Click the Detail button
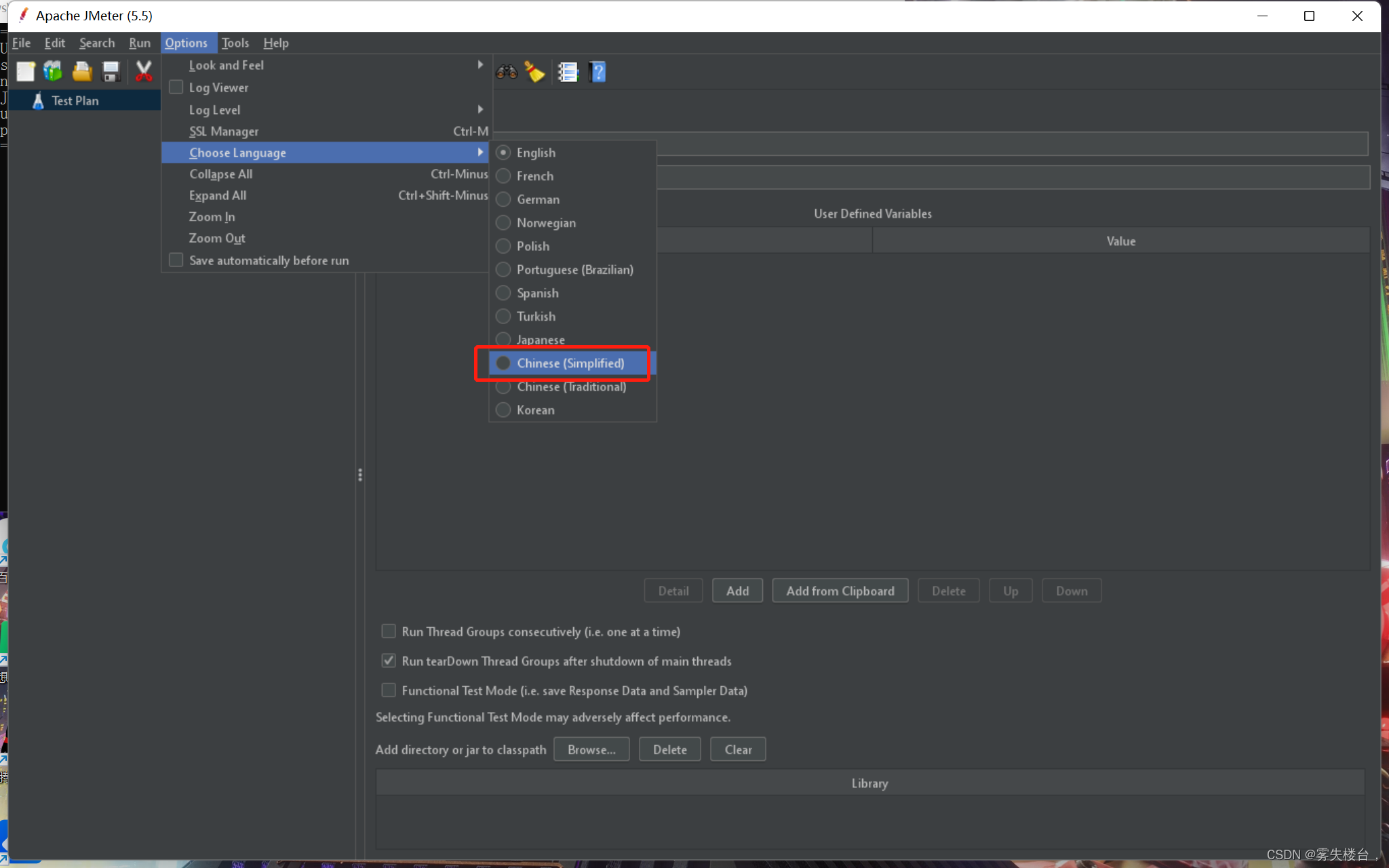 coord(673,591)
